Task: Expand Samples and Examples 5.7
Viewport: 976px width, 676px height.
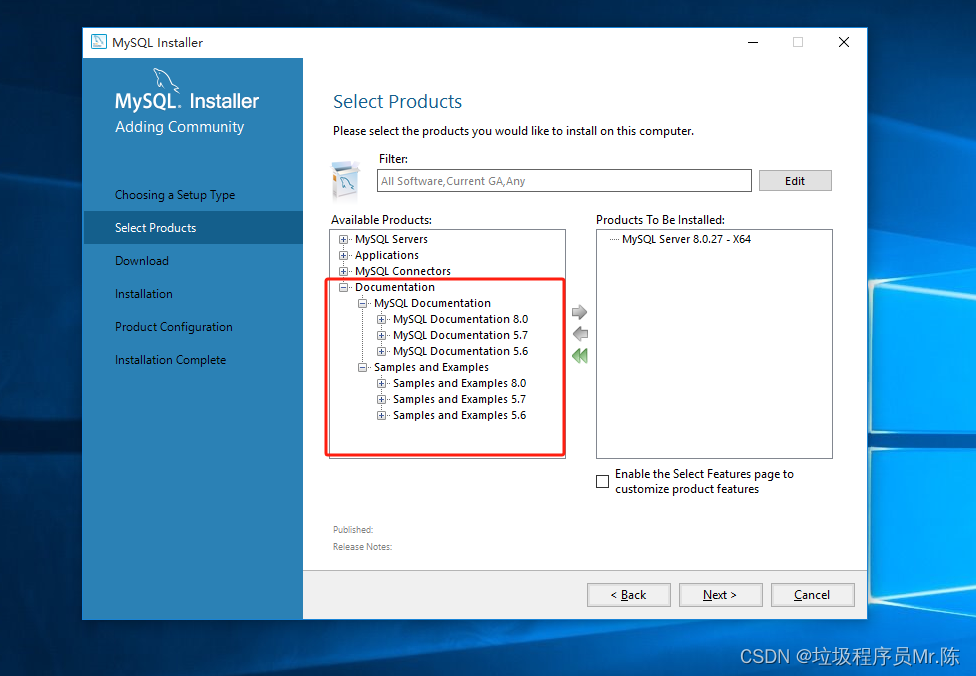Action: pyautogui.click(x=381, y=400)
